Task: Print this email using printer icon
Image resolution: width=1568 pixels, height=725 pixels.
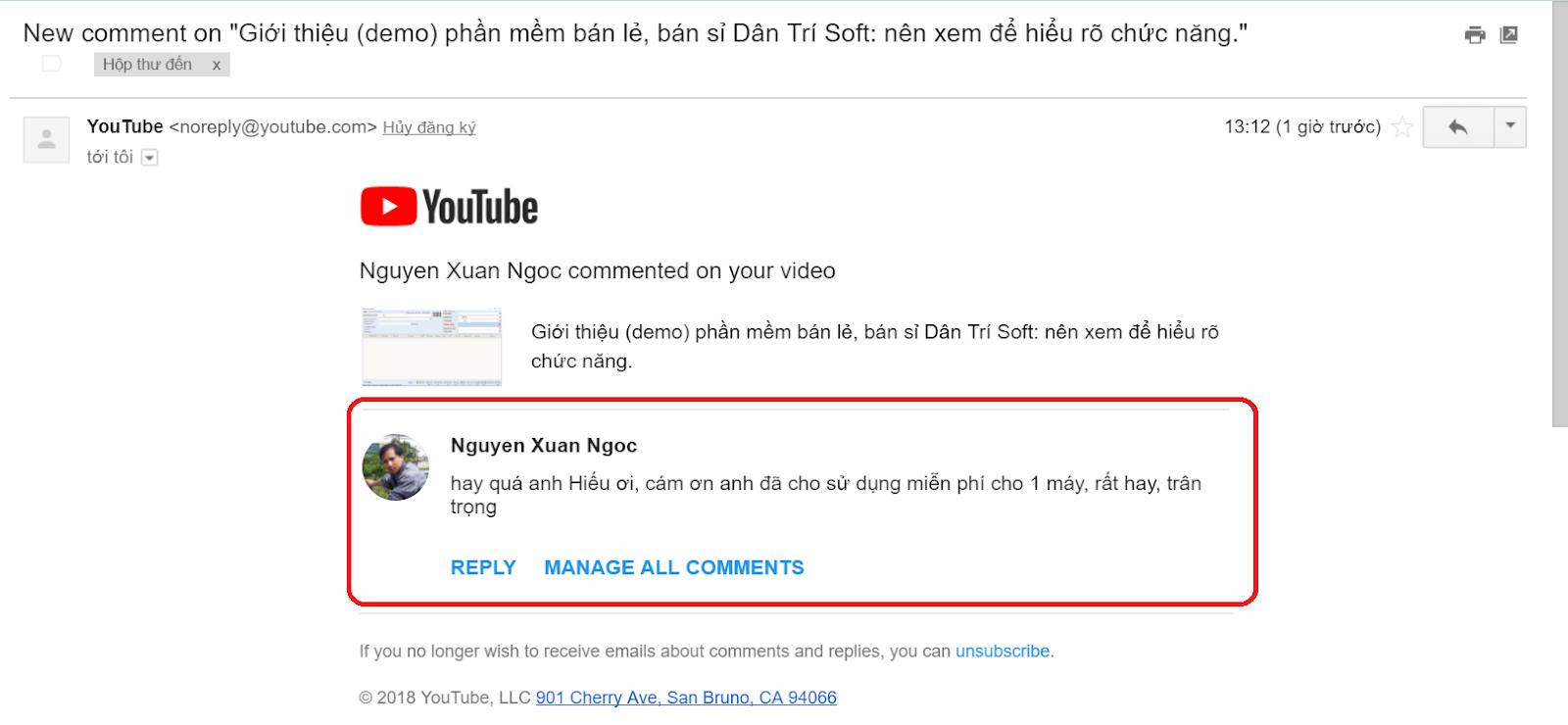Action: (x=1475, y=35)
